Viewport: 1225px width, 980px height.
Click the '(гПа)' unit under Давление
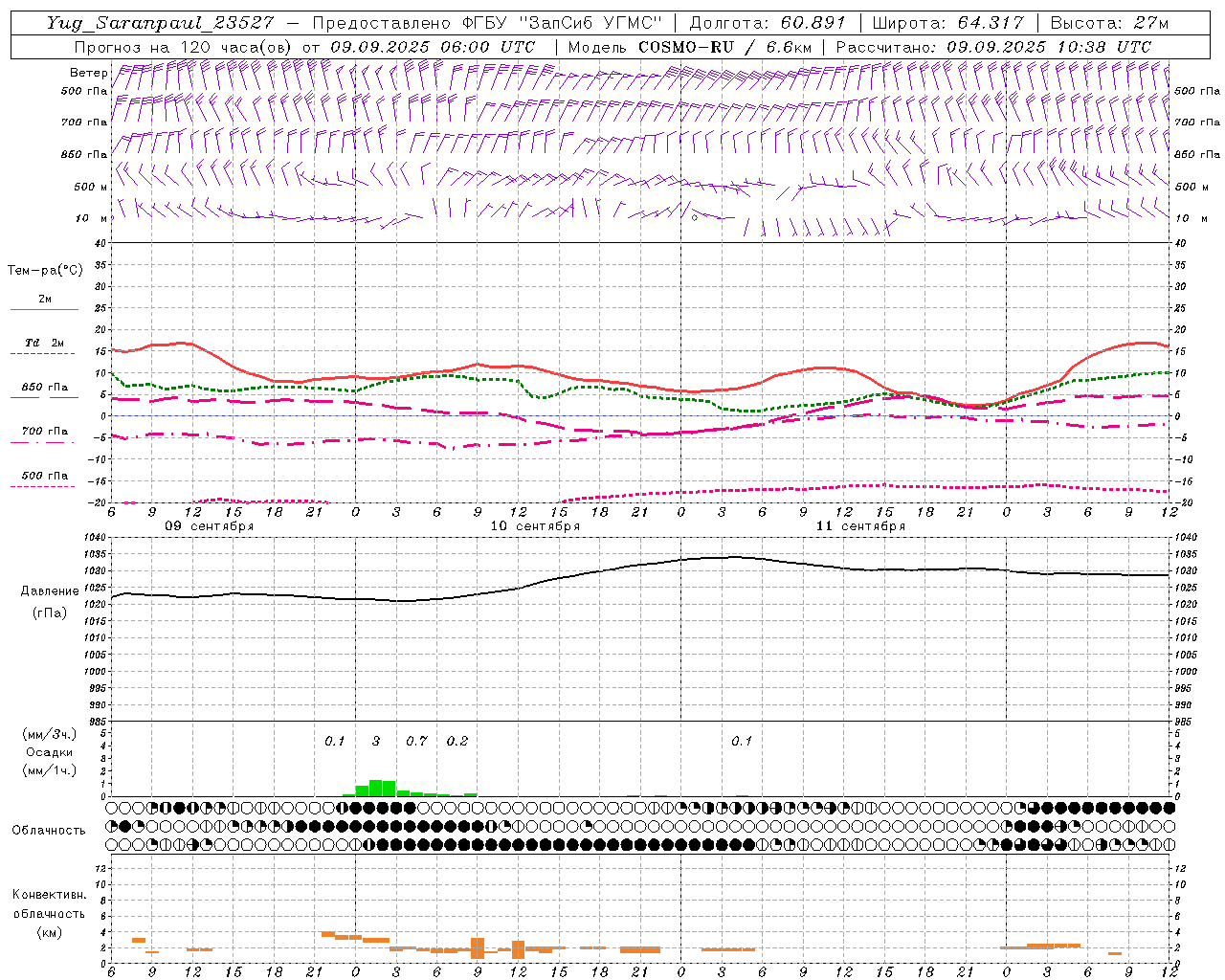49,613
